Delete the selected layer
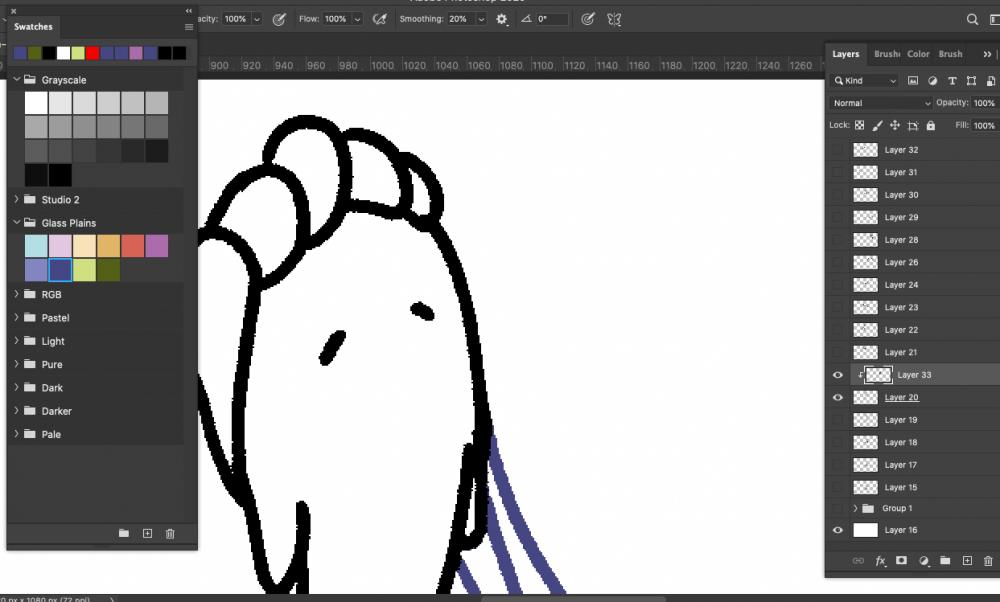Screen dimensions: 1000x602 988,561
